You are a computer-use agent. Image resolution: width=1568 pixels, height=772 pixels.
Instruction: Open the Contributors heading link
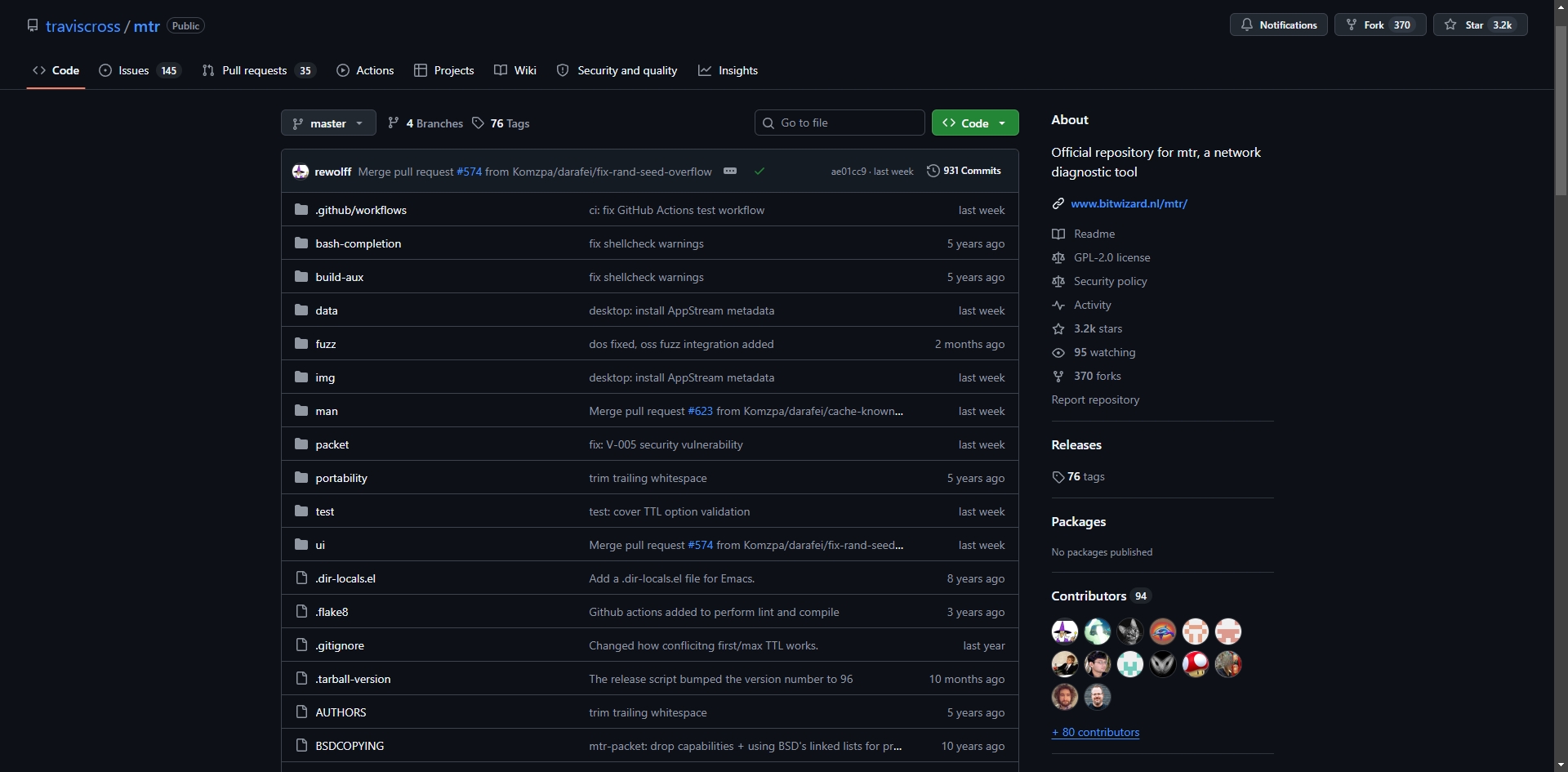pos(1100,596)
